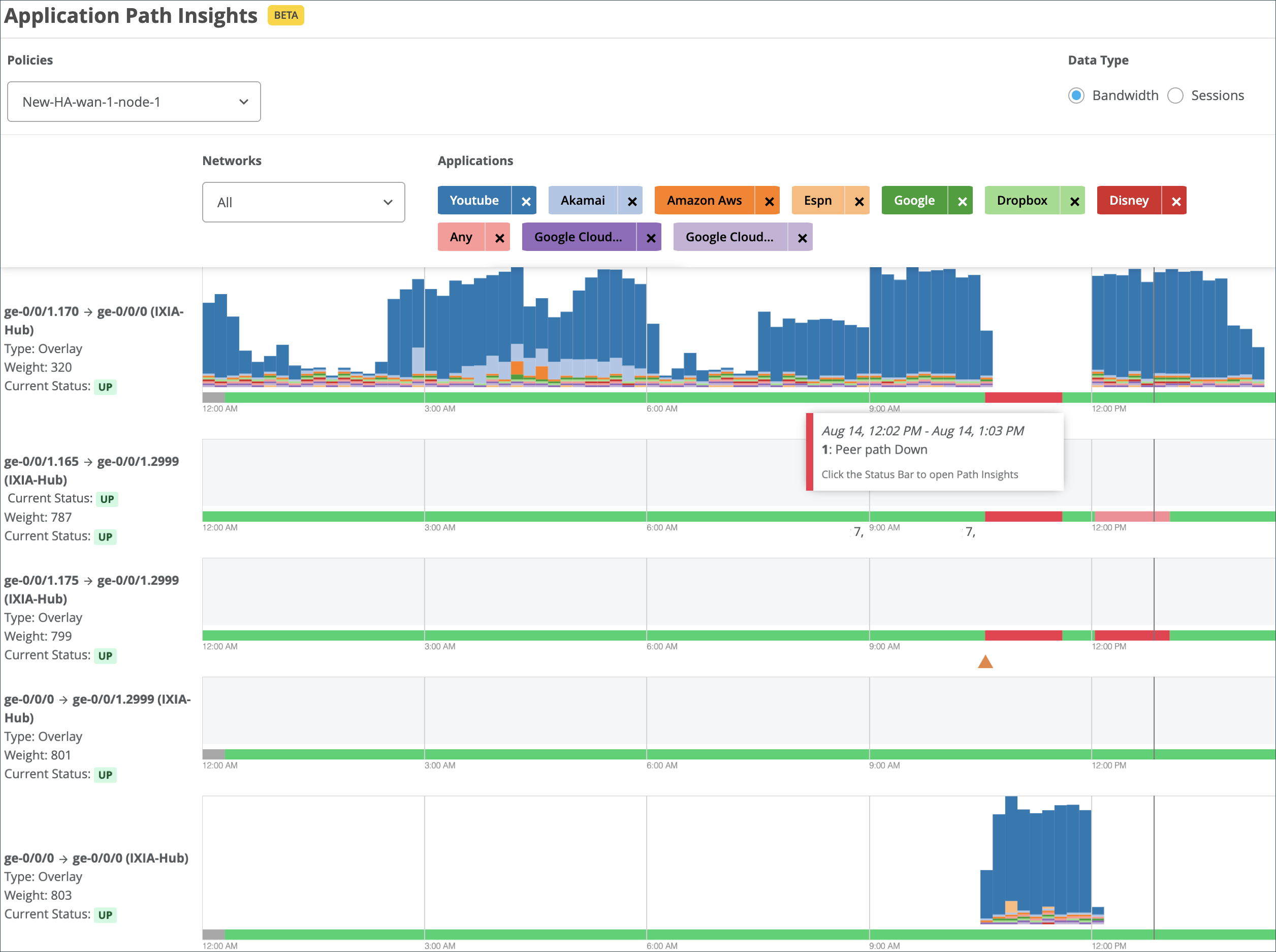Open the Networks dropdown set to All
The height and width of the screenshot is (952, 1276).
coord(303,202)
